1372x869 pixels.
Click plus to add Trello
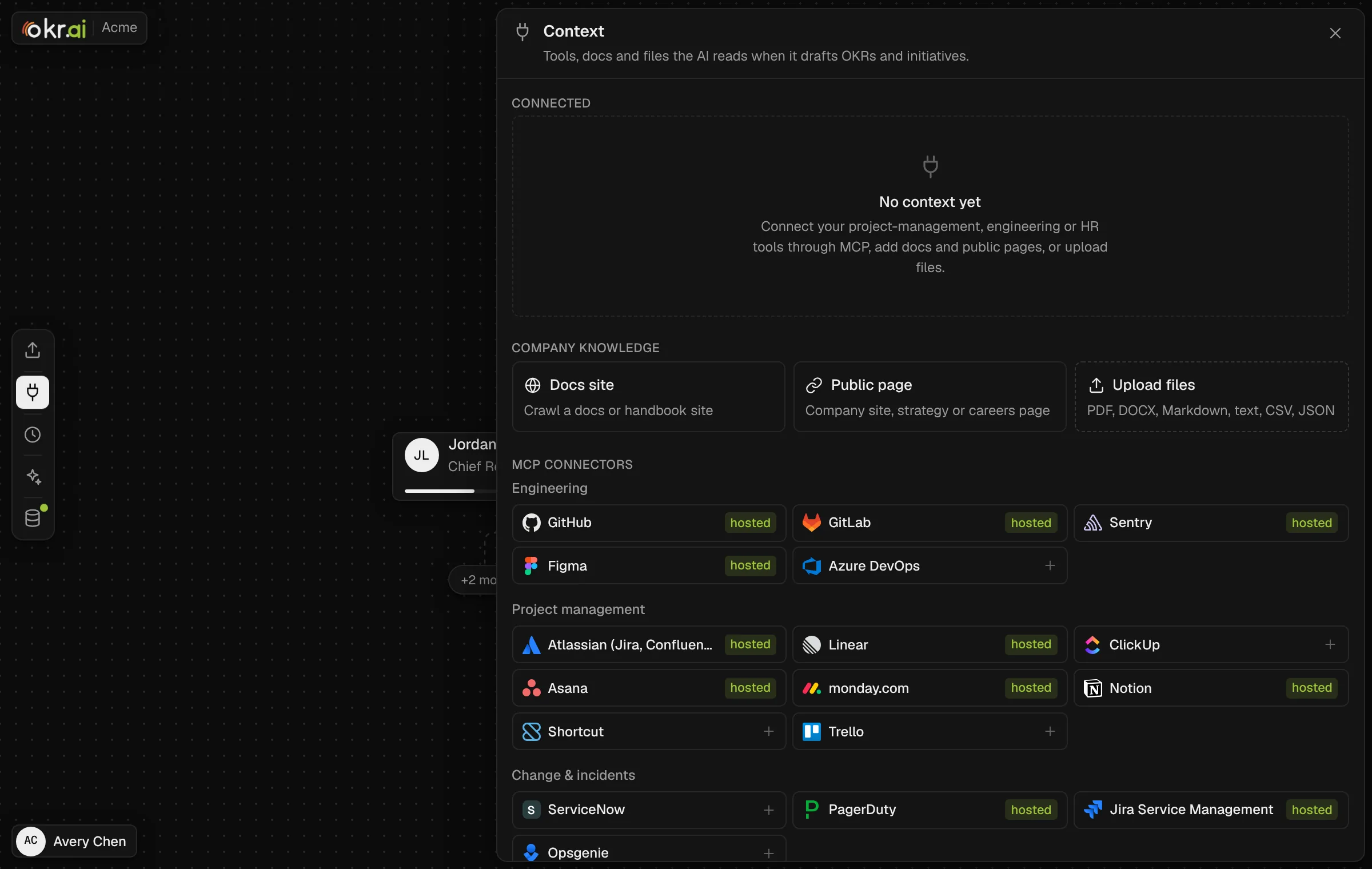(1050, 731)
